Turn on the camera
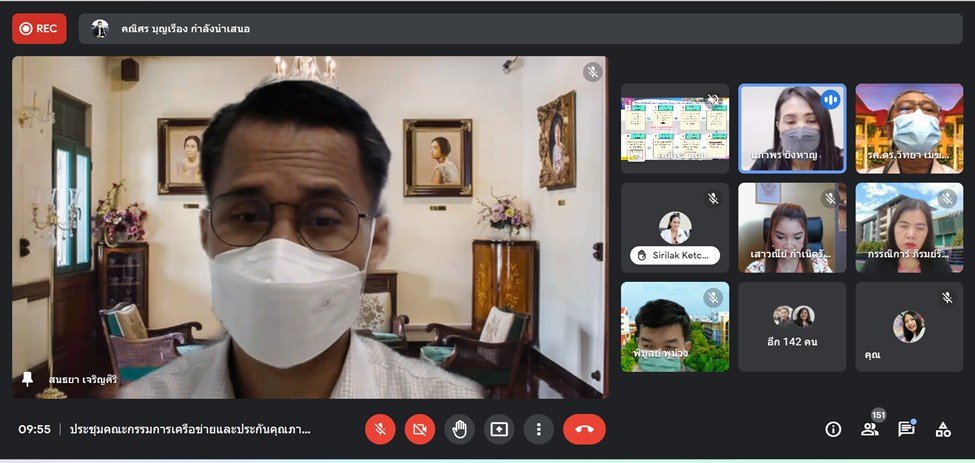975x463 pixels. point(419,429)
